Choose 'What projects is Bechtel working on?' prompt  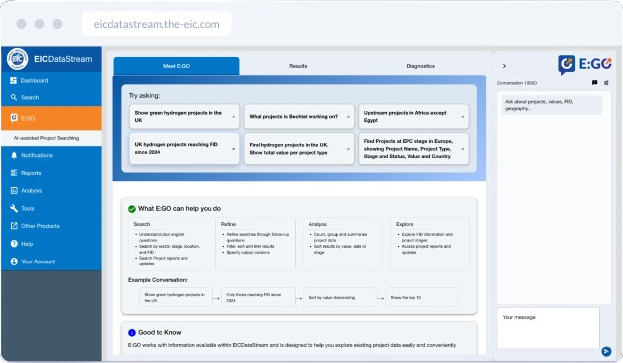[x=299, y=116]
